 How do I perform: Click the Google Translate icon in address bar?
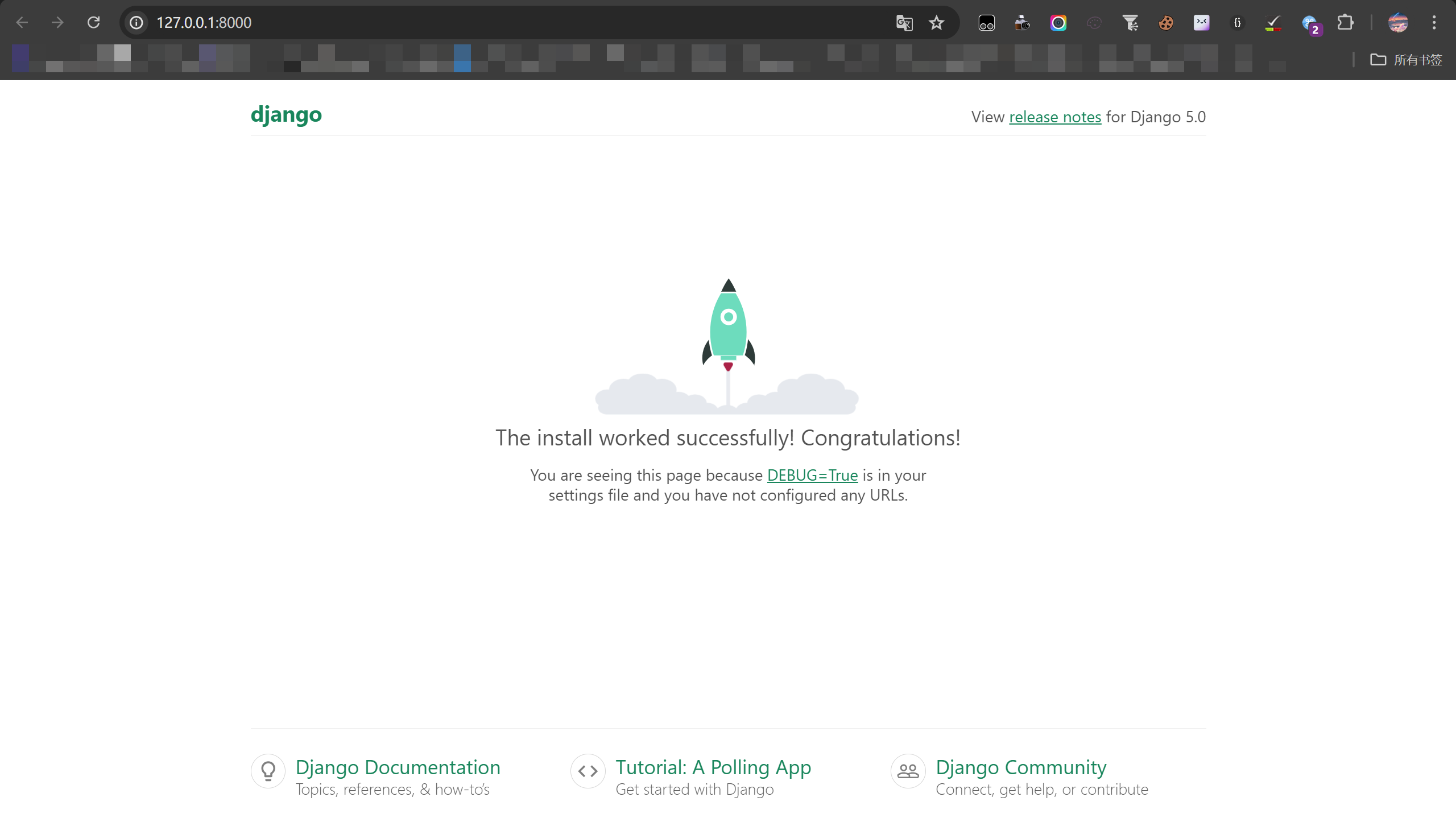(904, 23)
